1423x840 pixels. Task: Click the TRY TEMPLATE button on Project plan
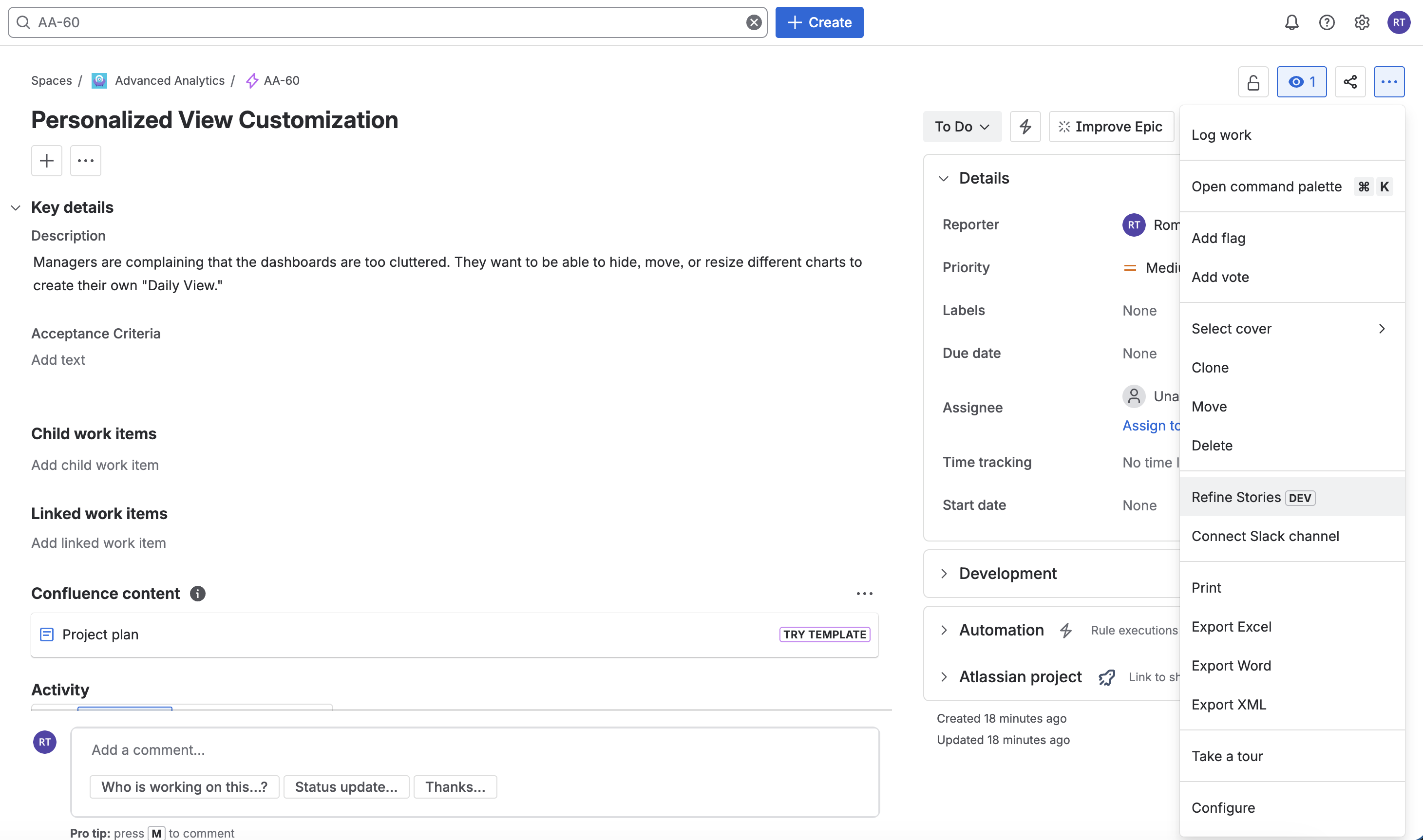coord(824,635)
